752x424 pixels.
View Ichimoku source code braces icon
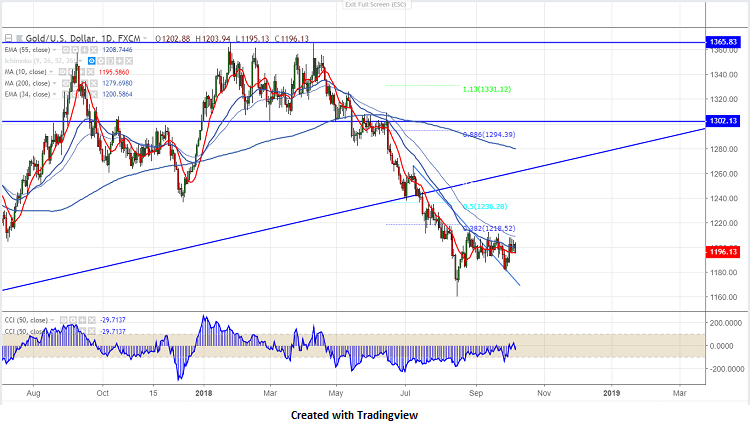[x=110, y=61]
